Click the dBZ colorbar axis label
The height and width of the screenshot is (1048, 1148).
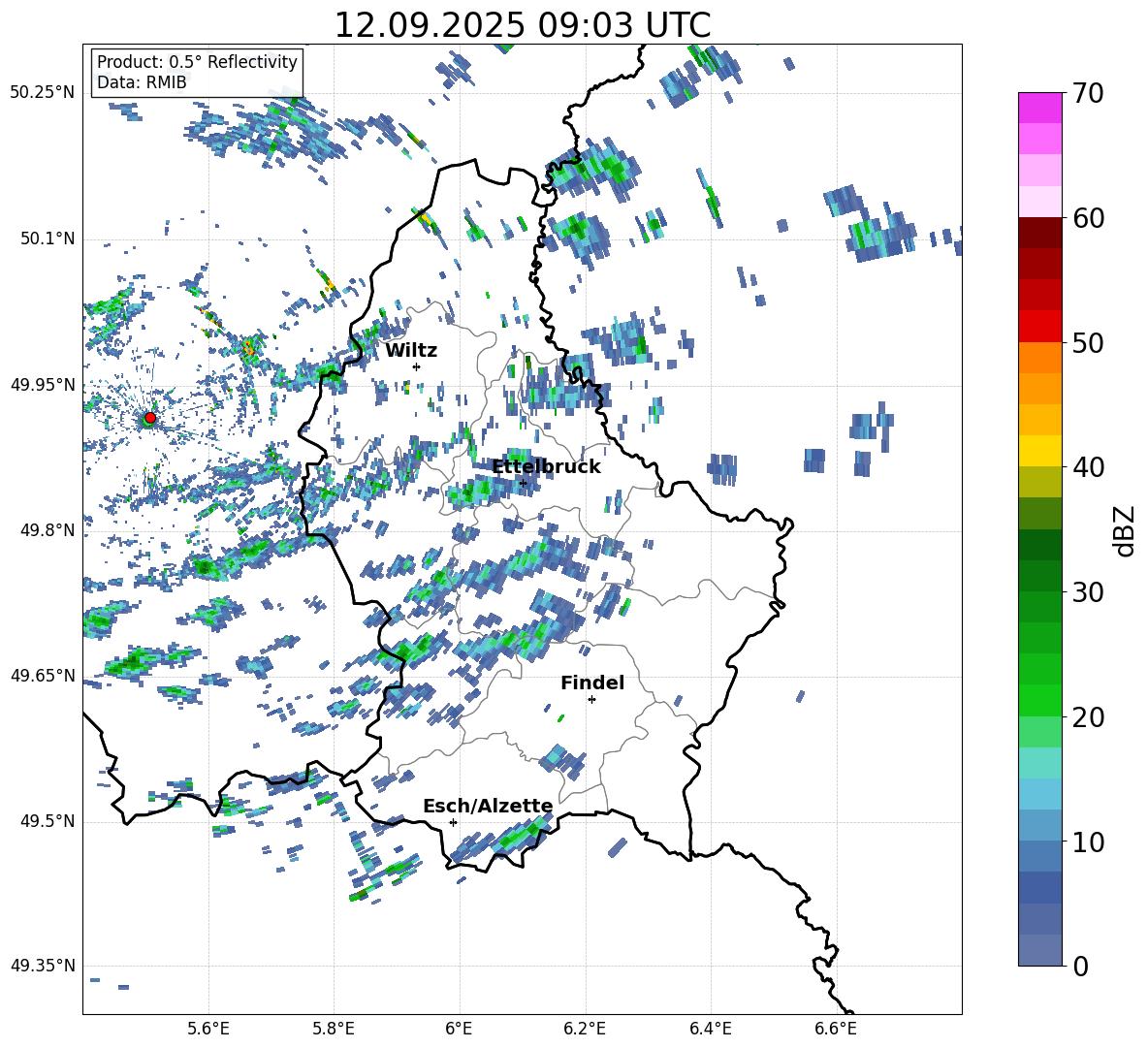[1125, 530]
